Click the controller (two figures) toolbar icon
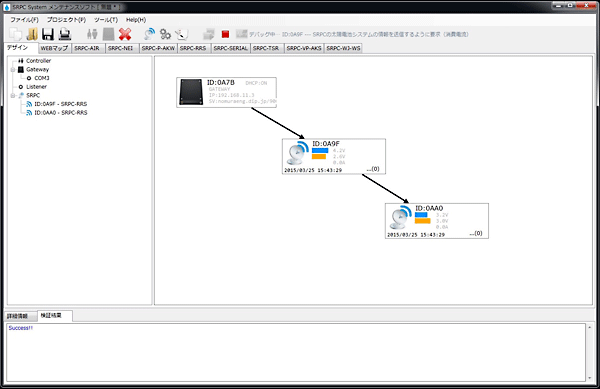This screenshot has height=389, width=600. click(x=92, y=34)
